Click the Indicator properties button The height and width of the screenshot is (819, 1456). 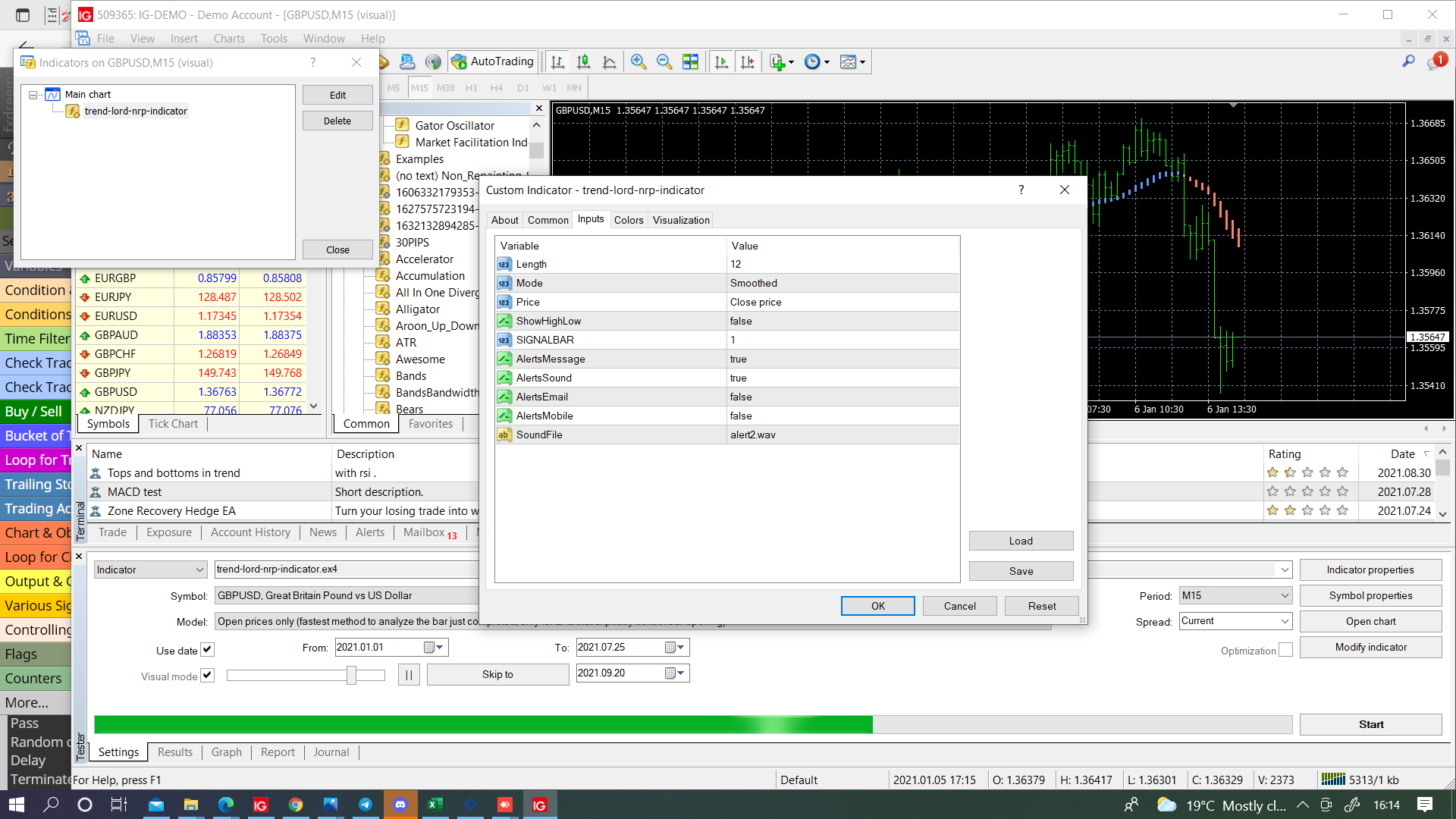1370,570
